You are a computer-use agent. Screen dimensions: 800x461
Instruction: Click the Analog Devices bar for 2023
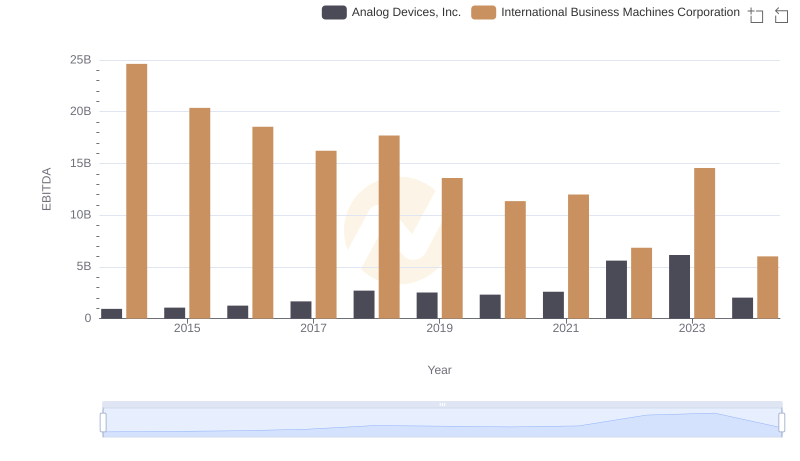(680, 287)
